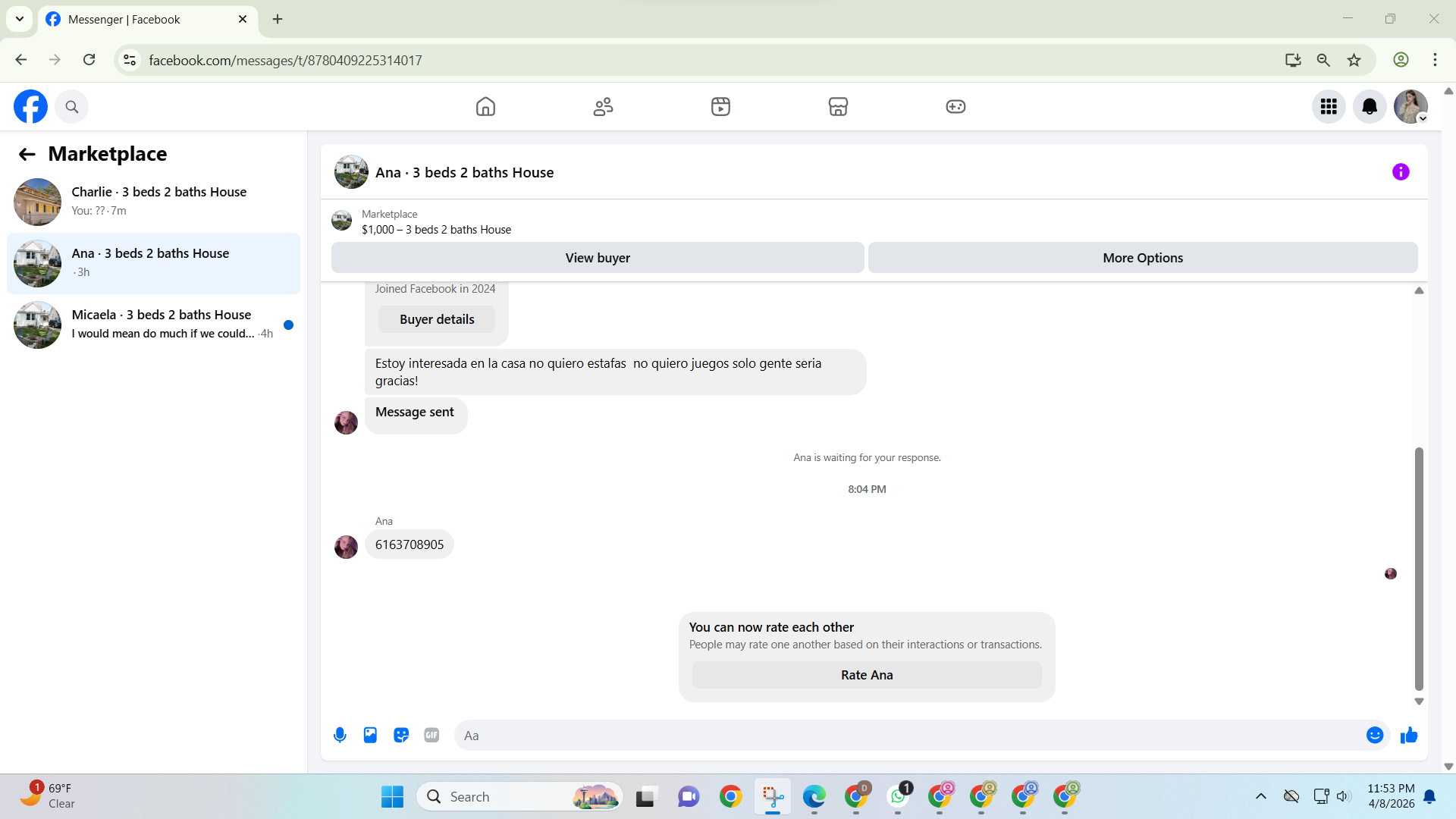The width and height of the screenshot is (1456, 819).
Task: Show hidden icons in system tray
Action: [x=1260, y=796]
